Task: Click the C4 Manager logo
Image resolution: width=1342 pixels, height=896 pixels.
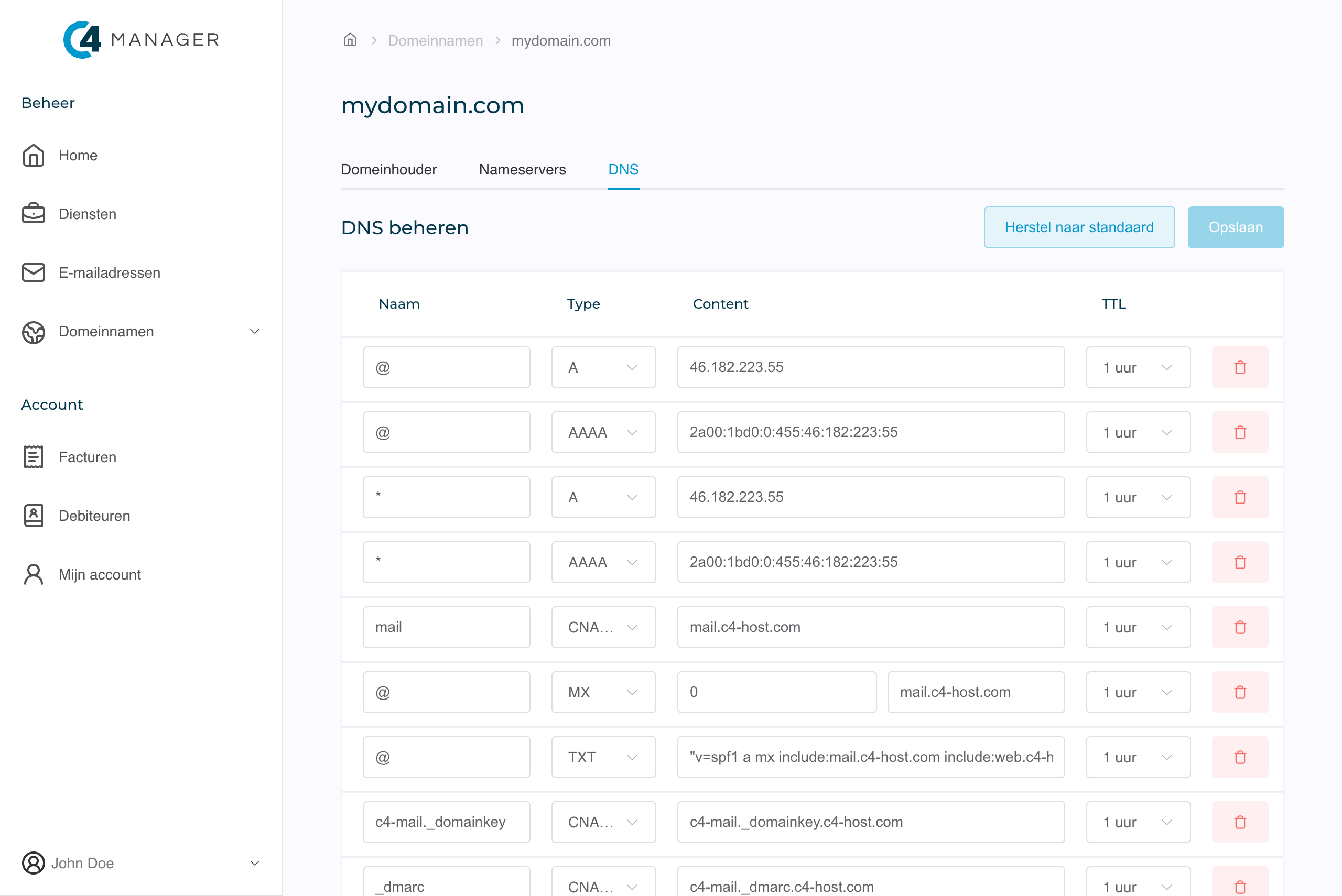Action: click(141, 39)
